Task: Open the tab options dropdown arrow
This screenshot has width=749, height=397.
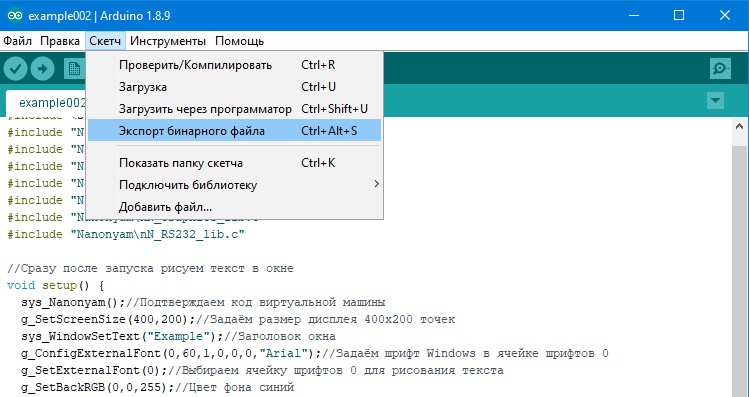Action: tap(715, 101)
